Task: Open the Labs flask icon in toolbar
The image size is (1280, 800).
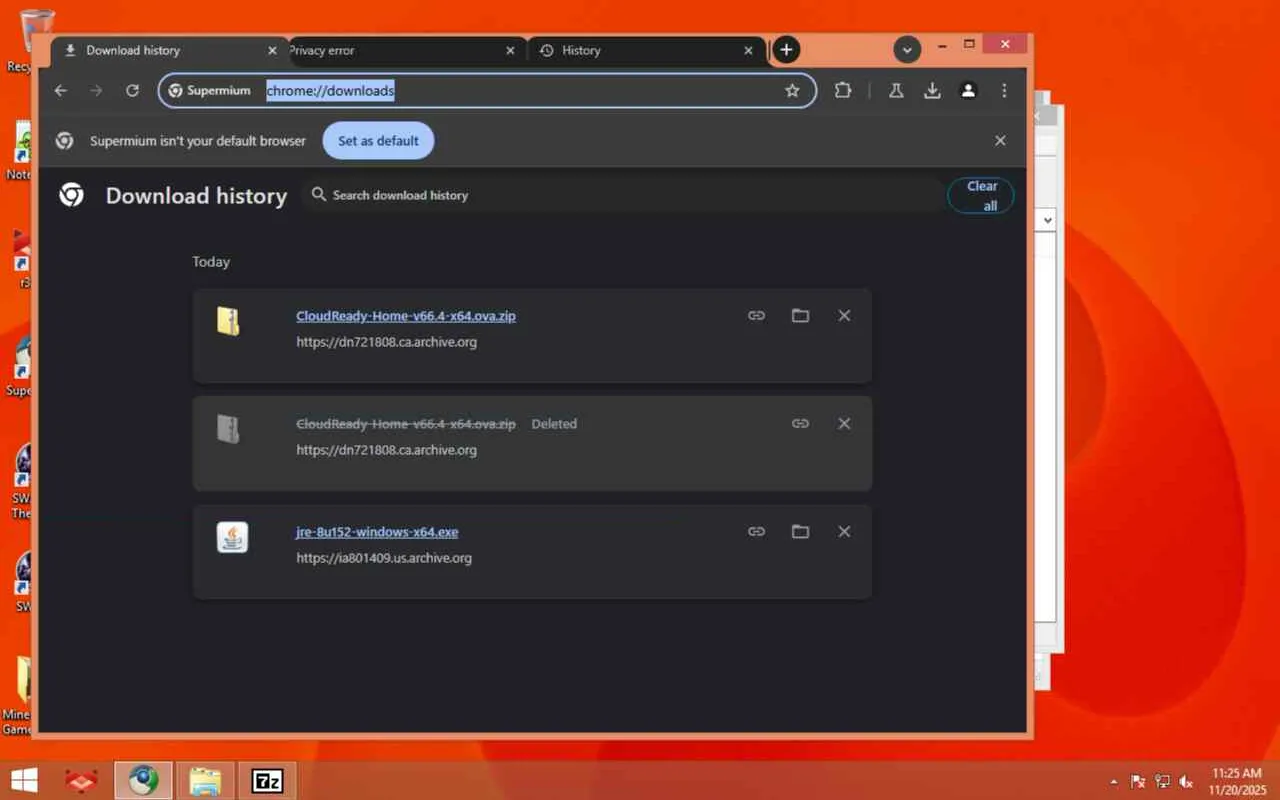Action: pyautogui.click(x=896, y=91)
